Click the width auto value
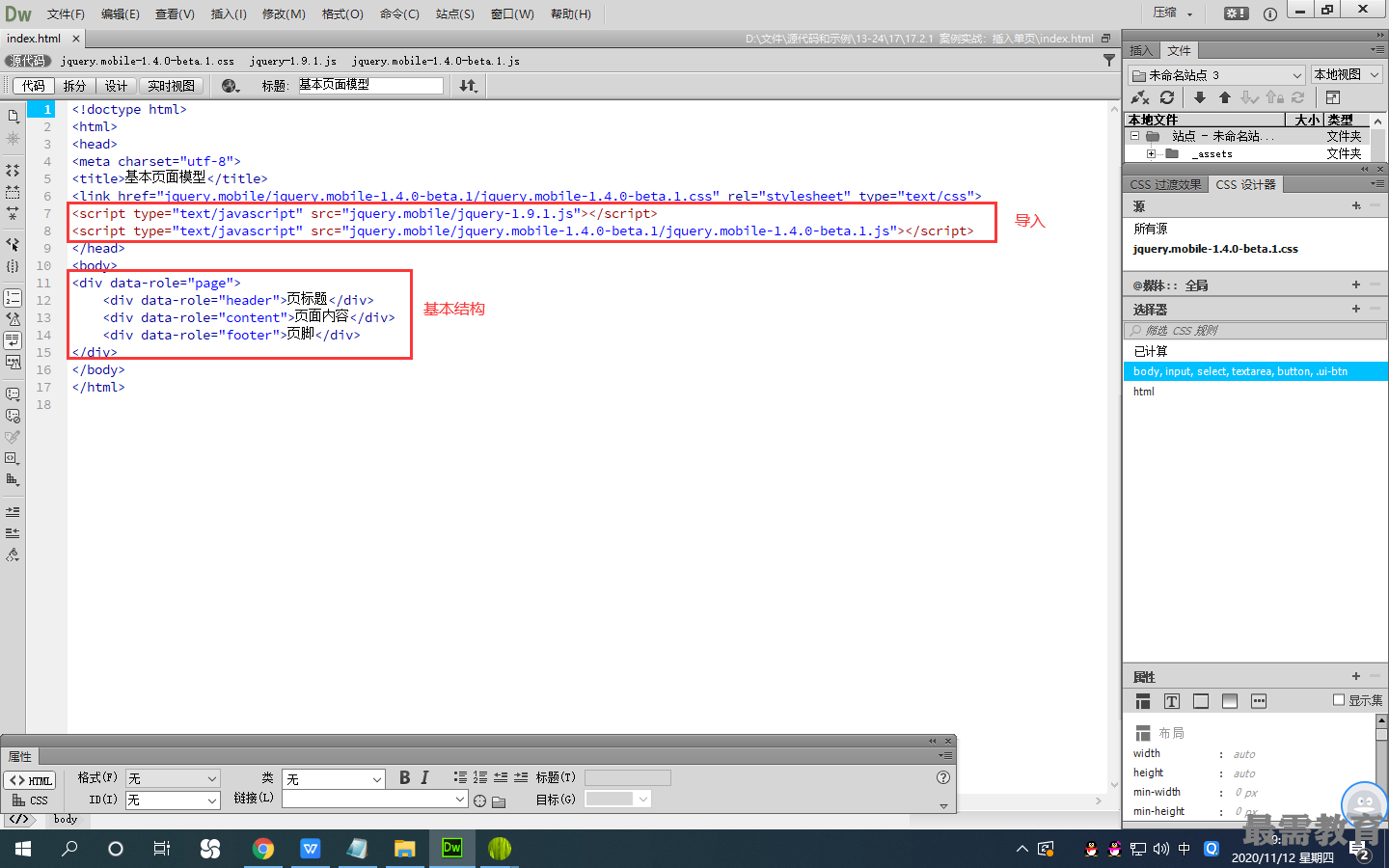 pyautogui.click(x=1244, y=754)
